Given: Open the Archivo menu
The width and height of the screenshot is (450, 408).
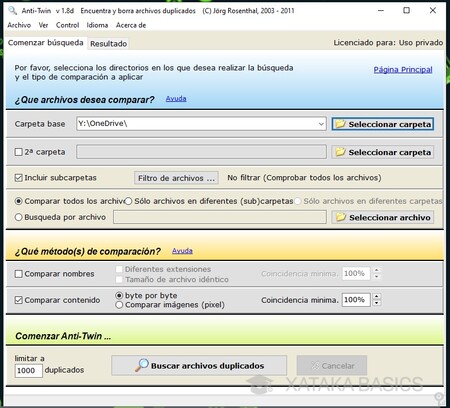Looking at the screenshot, I should pyautogui.click(x=19, y=25).
